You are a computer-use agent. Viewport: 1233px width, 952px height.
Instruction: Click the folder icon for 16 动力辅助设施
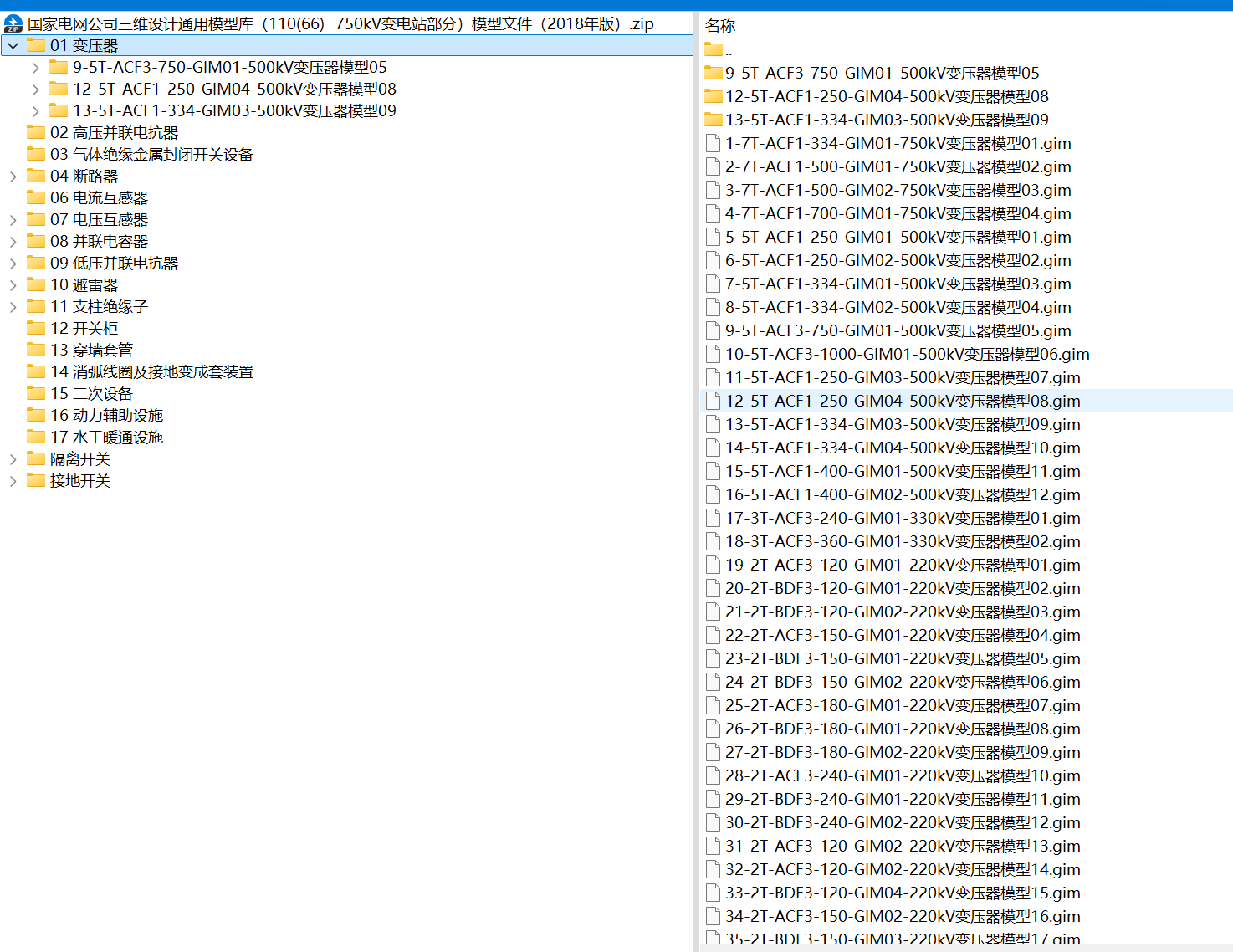tap(36, 415)
